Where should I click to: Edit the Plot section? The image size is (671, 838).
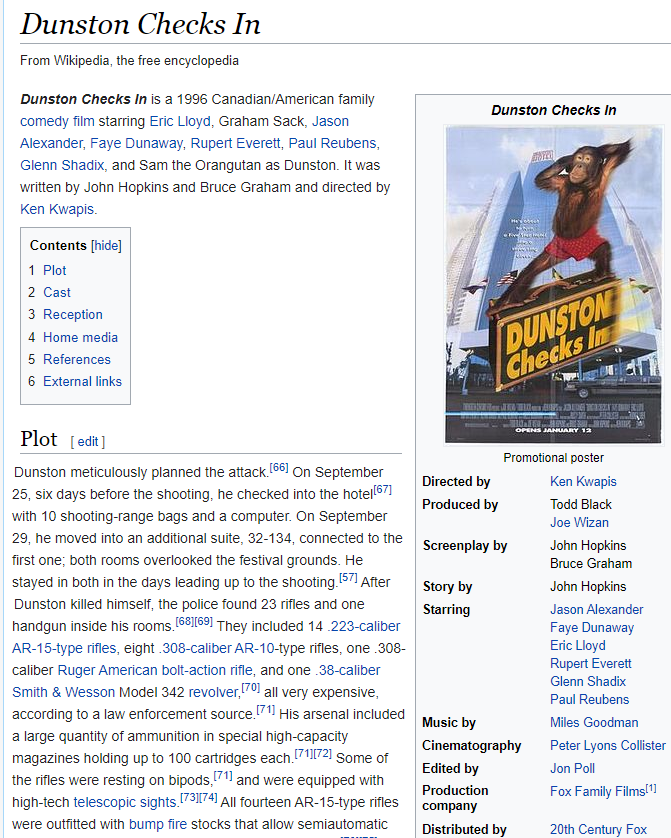pyautogui.click(x=88, y=441)
